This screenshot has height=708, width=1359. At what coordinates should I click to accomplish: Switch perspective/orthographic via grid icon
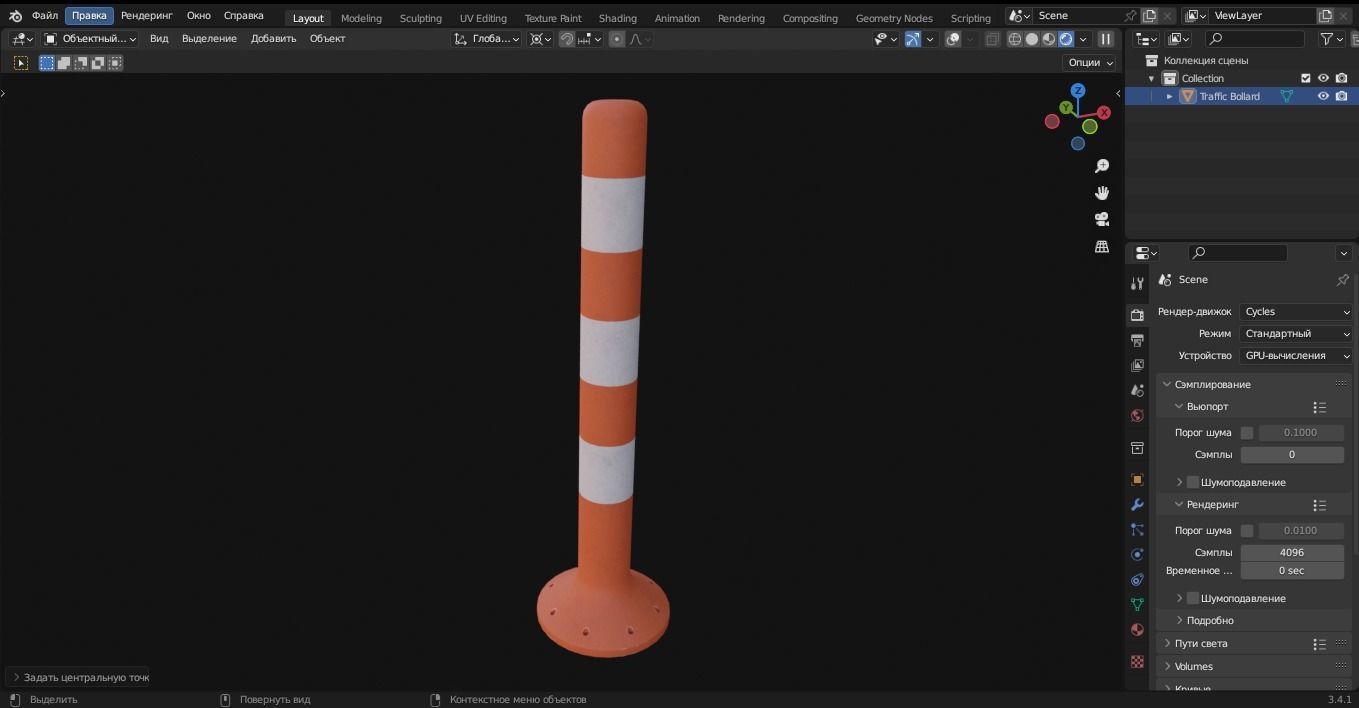pyautogui.click(x=1102, y=246)
